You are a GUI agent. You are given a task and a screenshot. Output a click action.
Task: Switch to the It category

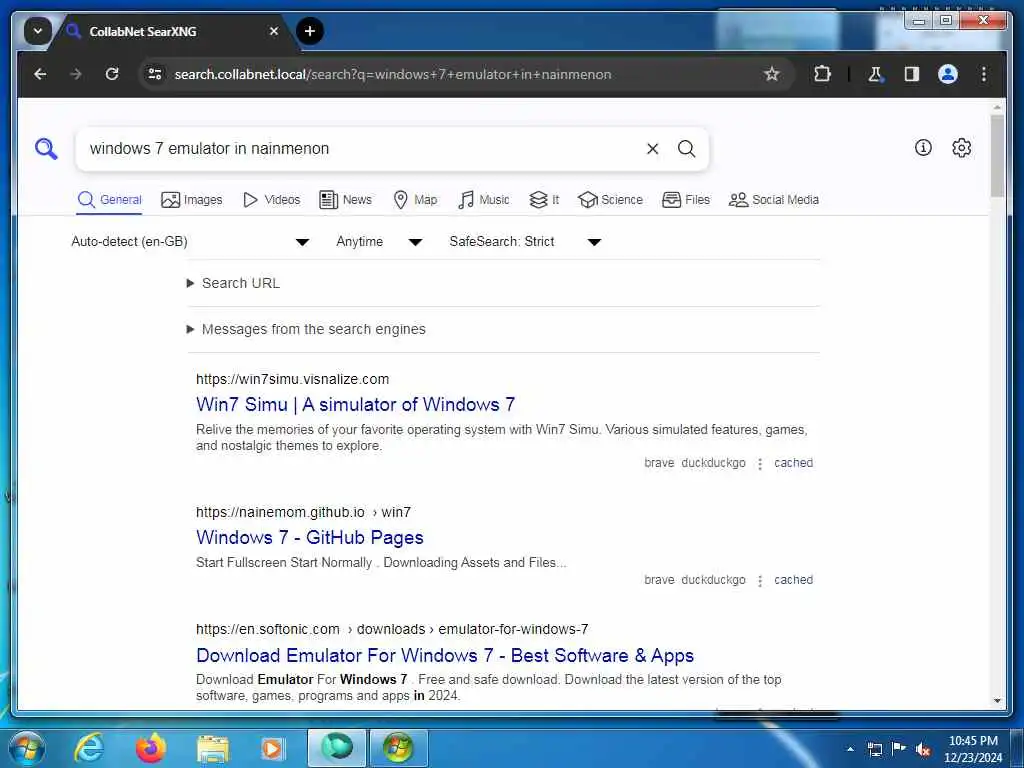point(543,200)
